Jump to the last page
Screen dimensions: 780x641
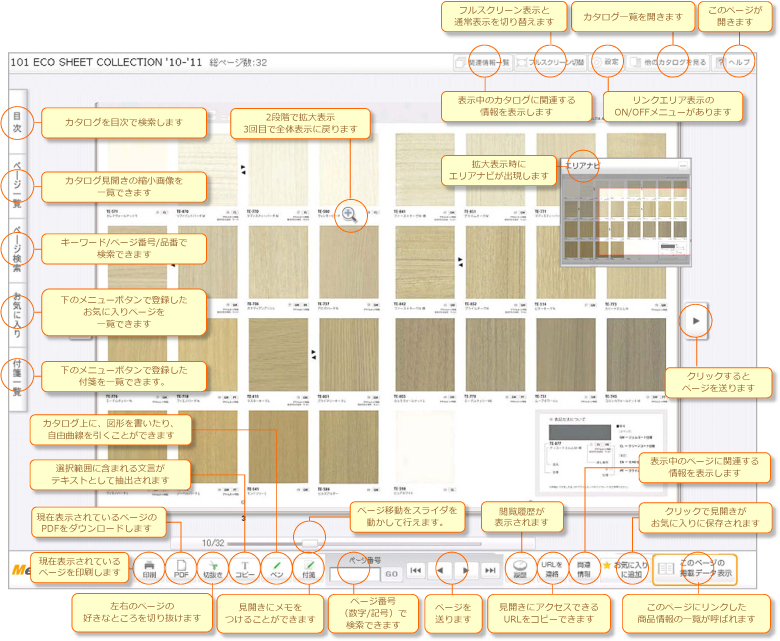[x=490, y=570]
